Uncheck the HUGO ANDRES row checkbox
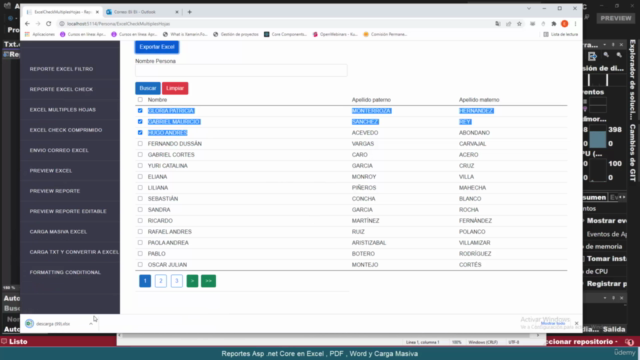The image size is (640, 360). (140, 133)
